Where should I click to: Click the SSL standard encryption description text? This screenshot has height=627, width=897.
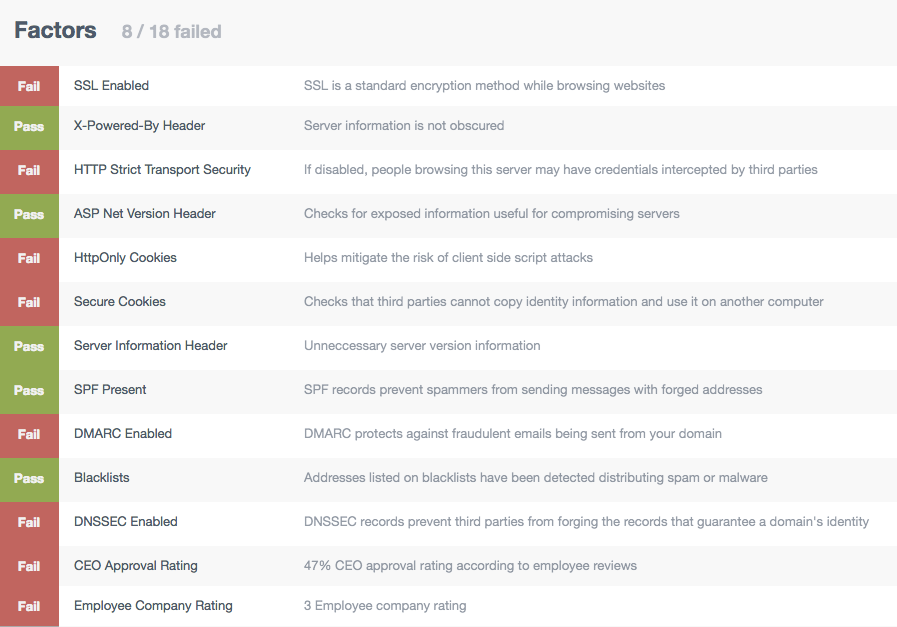(x=484, y=86)
